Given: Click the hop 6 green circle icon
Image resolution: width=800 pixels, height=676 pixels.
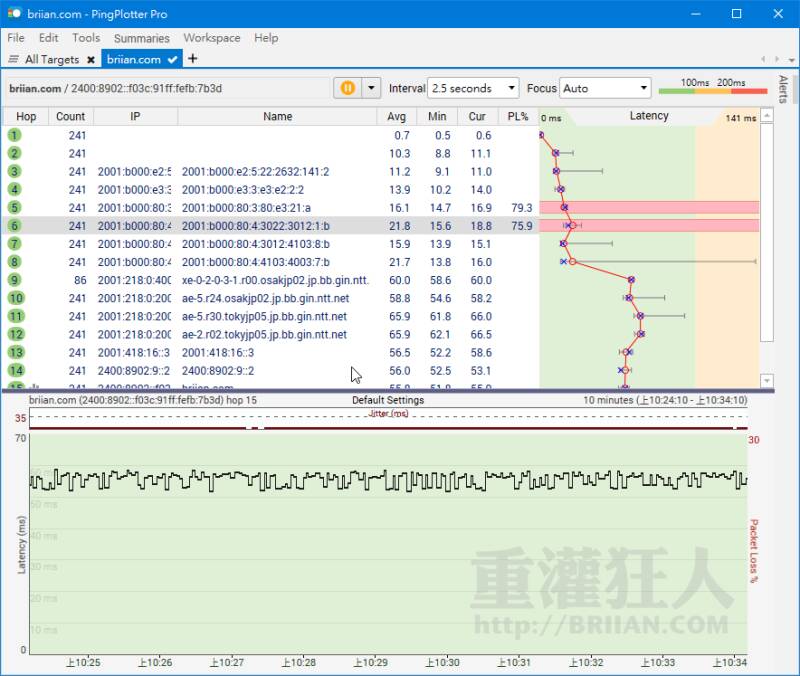Looking at the screenshot, I should tap(14, 226).
